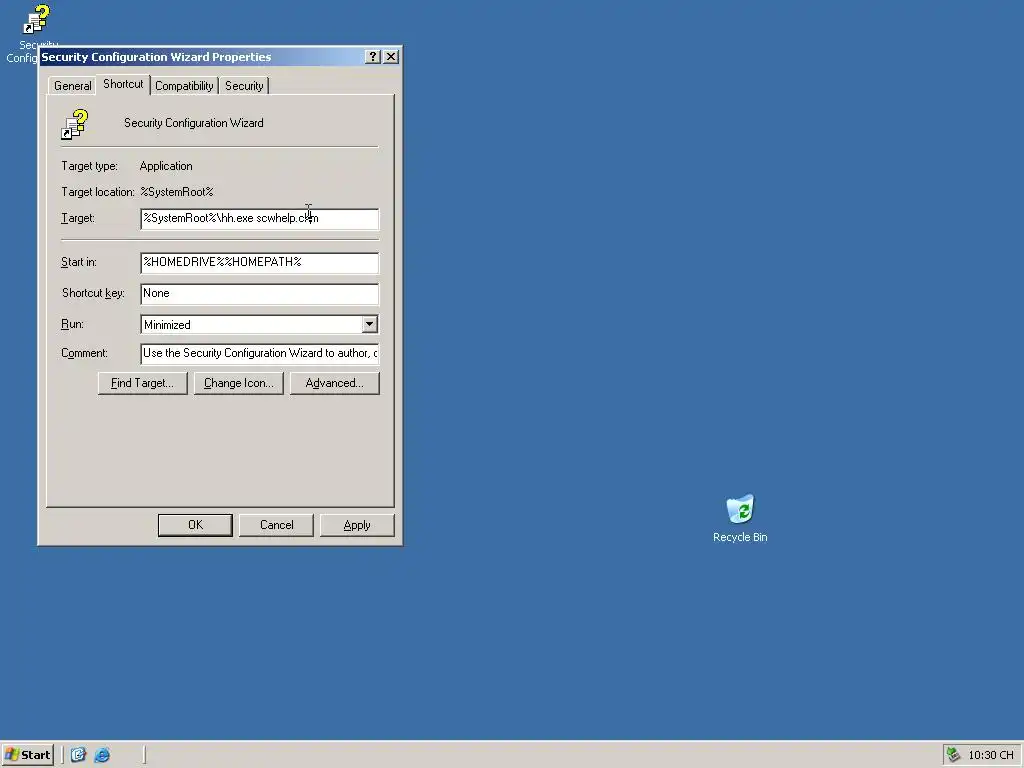Click the taskbar clock showing 10:30 CH
The image size is (1024, 768).
(991, 755)
